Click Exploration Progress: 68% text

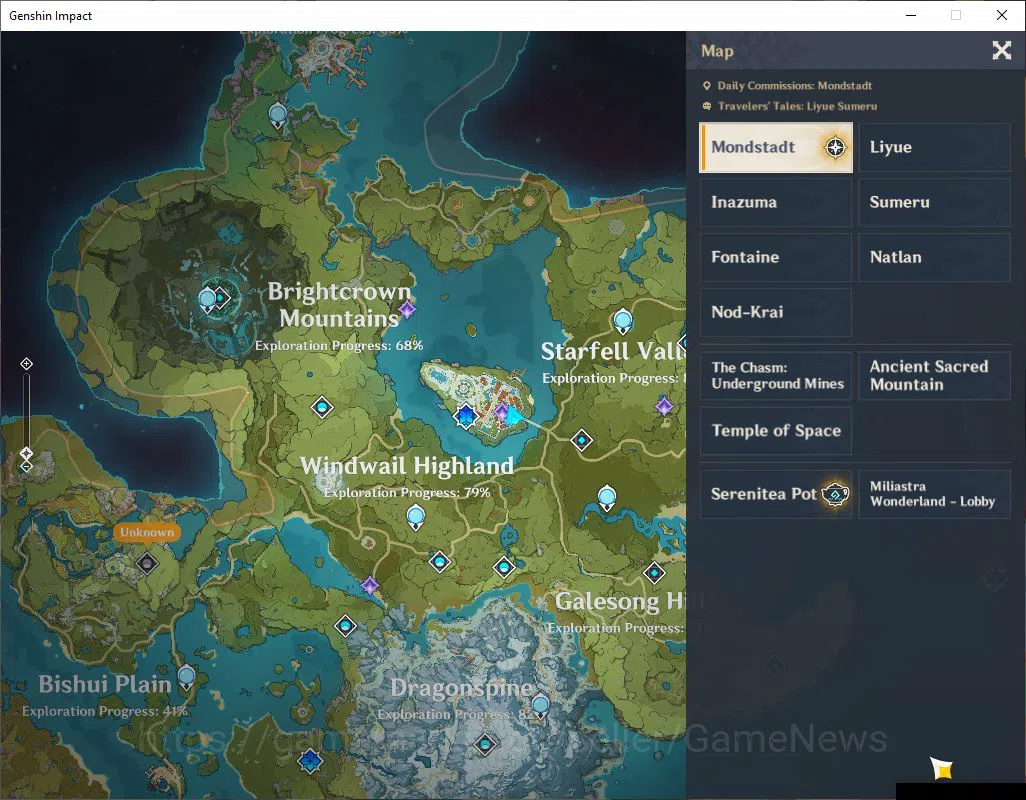click(339, 345)
